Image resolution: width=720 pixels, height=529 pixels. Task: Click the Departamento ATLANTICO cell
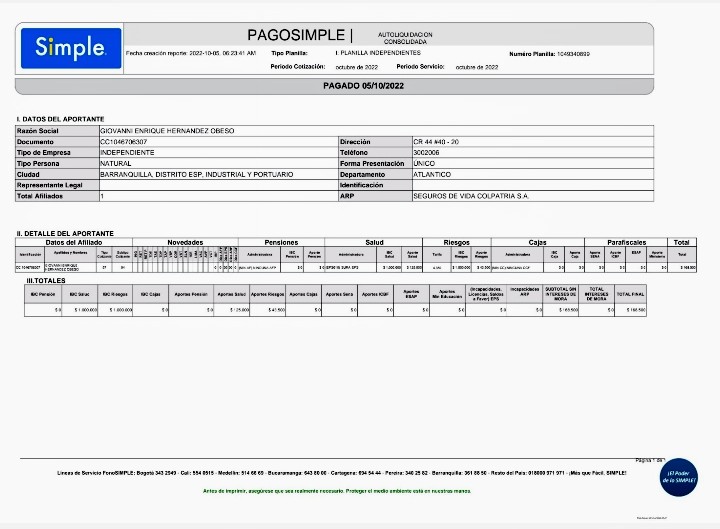[433, 175]
